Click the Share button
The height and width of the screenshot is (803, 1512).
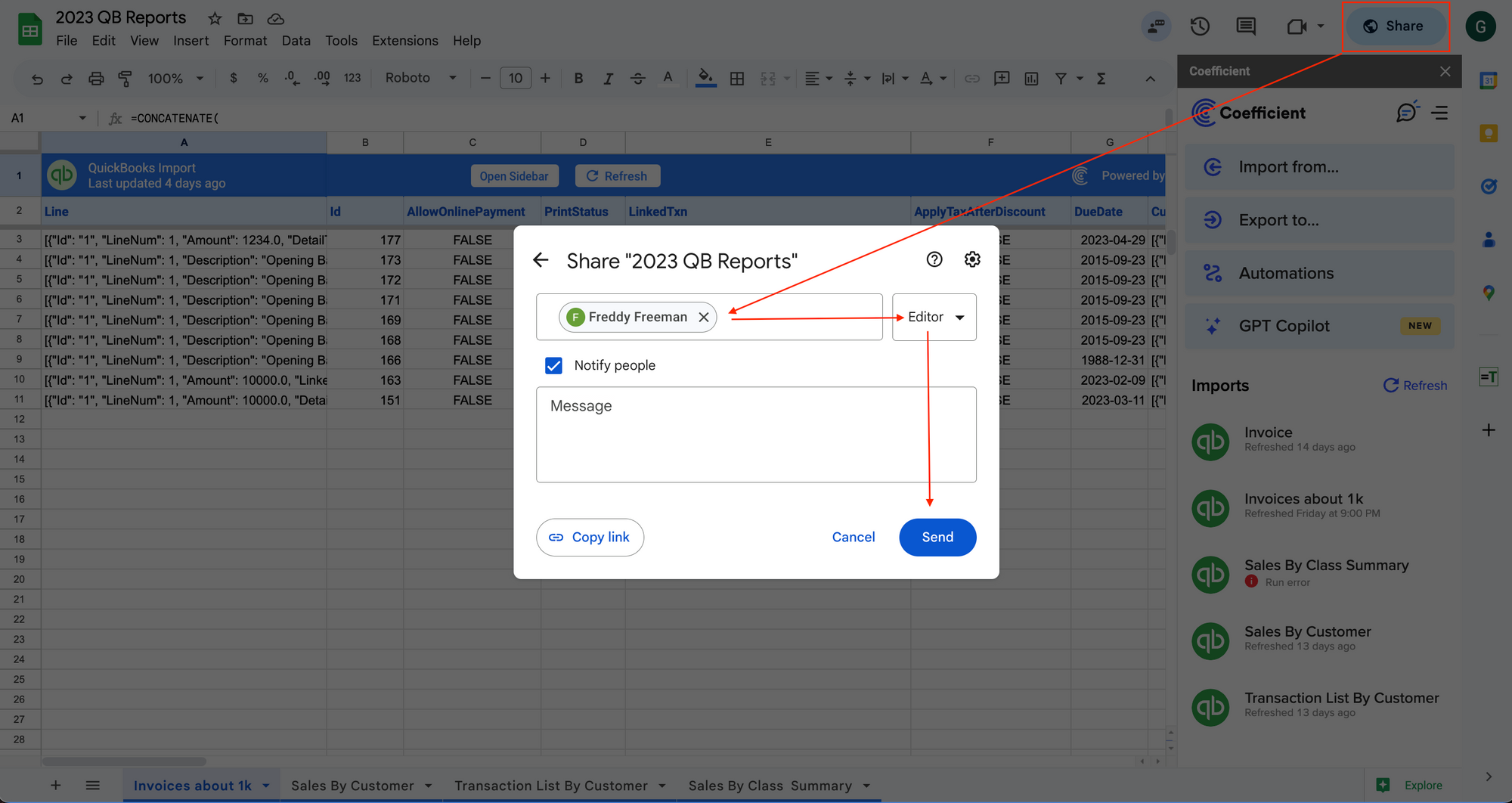click(1395, 26)
